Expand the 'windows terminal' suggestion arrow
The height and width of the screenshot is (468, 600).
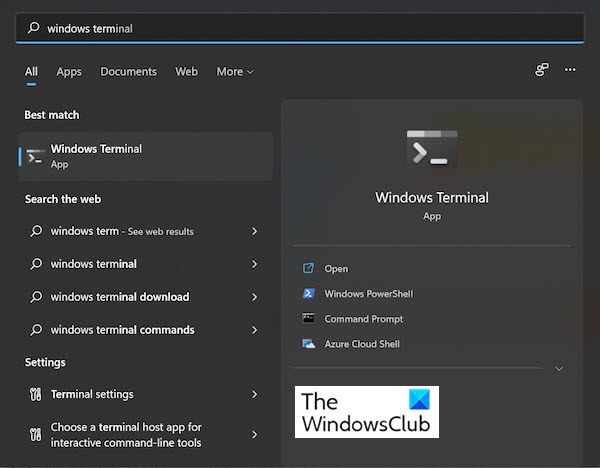click(254, 264)
